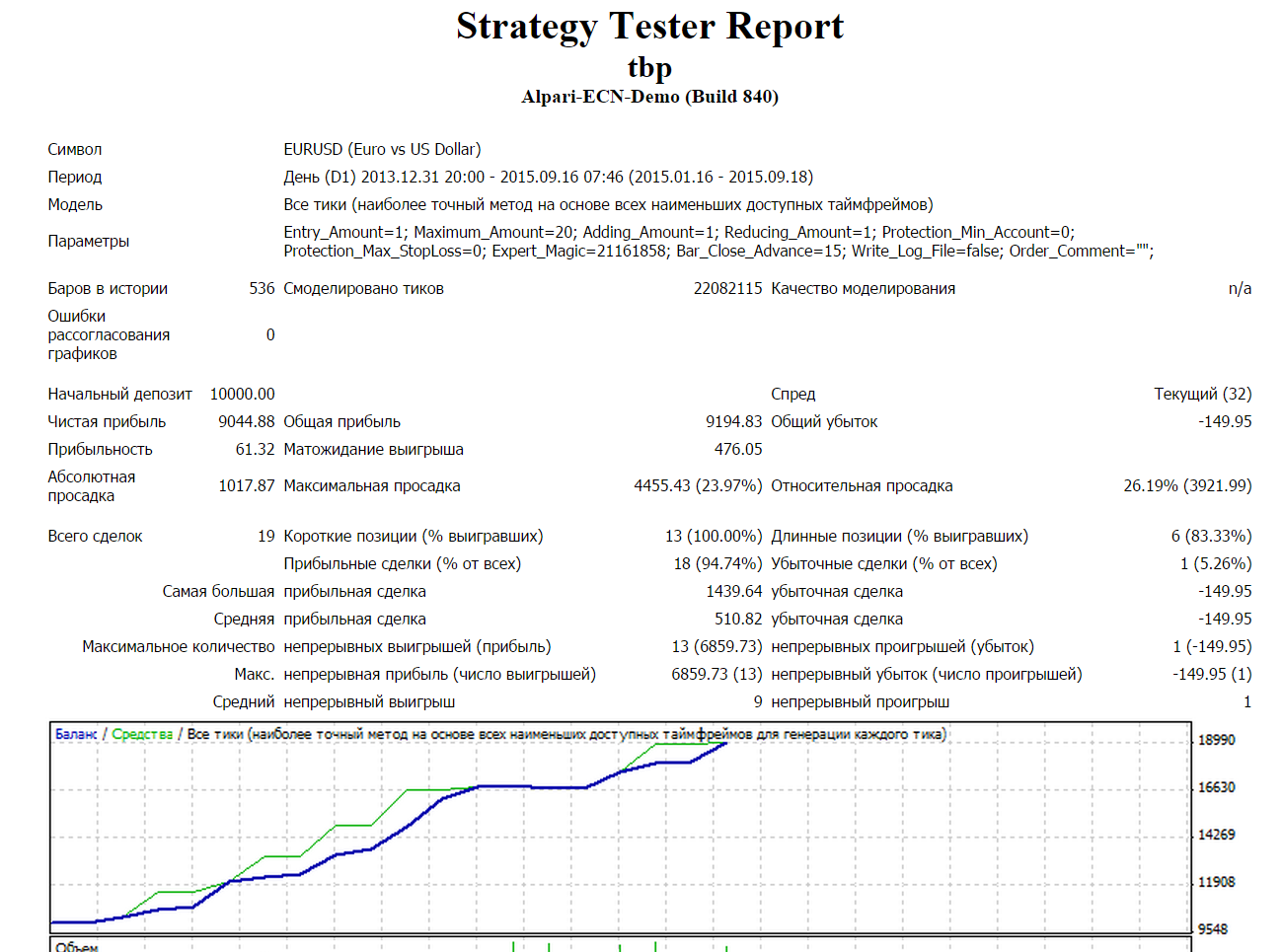Image resolution: width=1282 pixels, height=952 pixels.
Task: Click the 'Strategy Tester Report' heading
Action: pos(649,27)
